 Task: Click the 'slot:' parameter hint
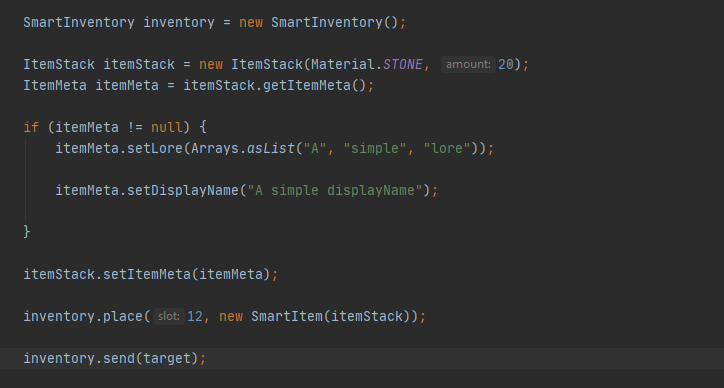coord(169,316)
